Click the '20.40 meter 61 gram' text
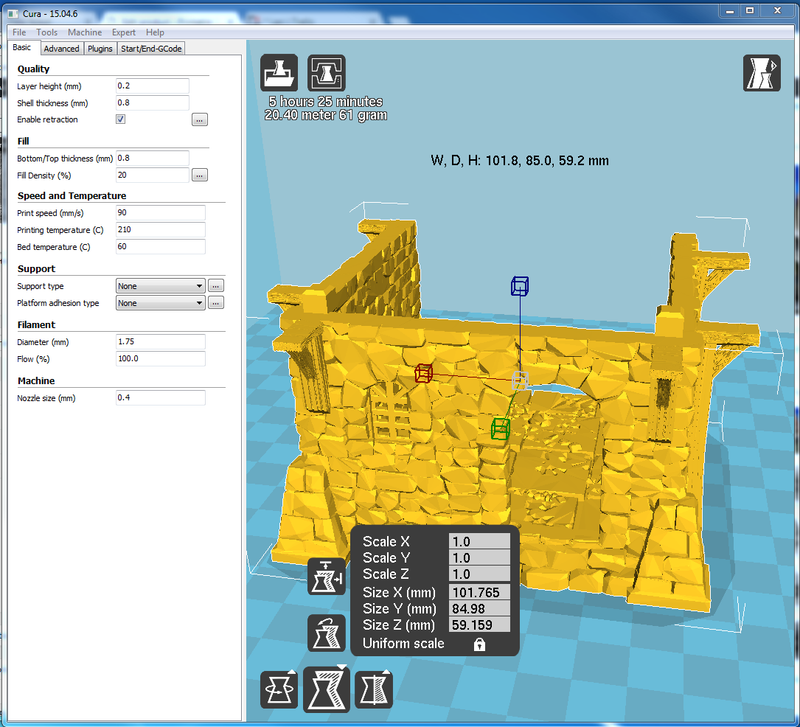Image resolution: width=800 pixels, height=727 pixels. [326, 115]
